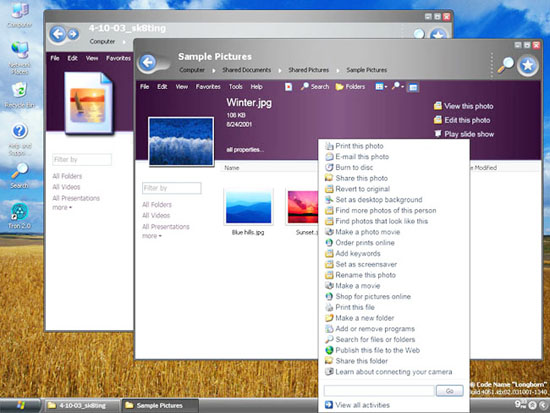The height and width of the screenshot is (413, 550).
Task: Select the Blue hills.jpg thumbnail
Action: (x=248, y=207)
